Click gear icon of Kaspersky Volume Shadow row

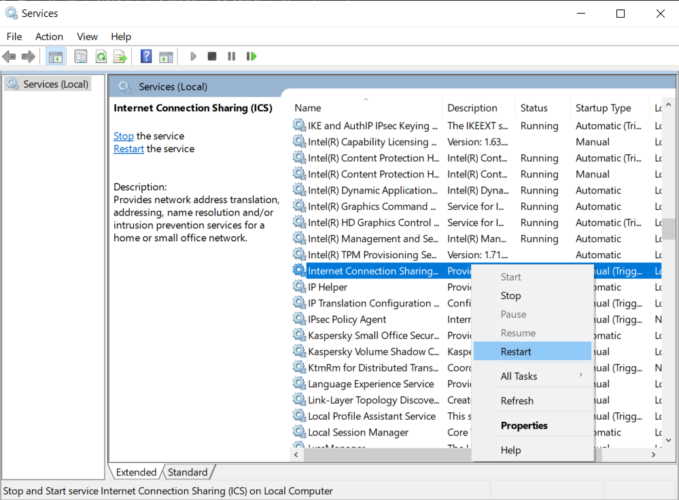(299, 351)
